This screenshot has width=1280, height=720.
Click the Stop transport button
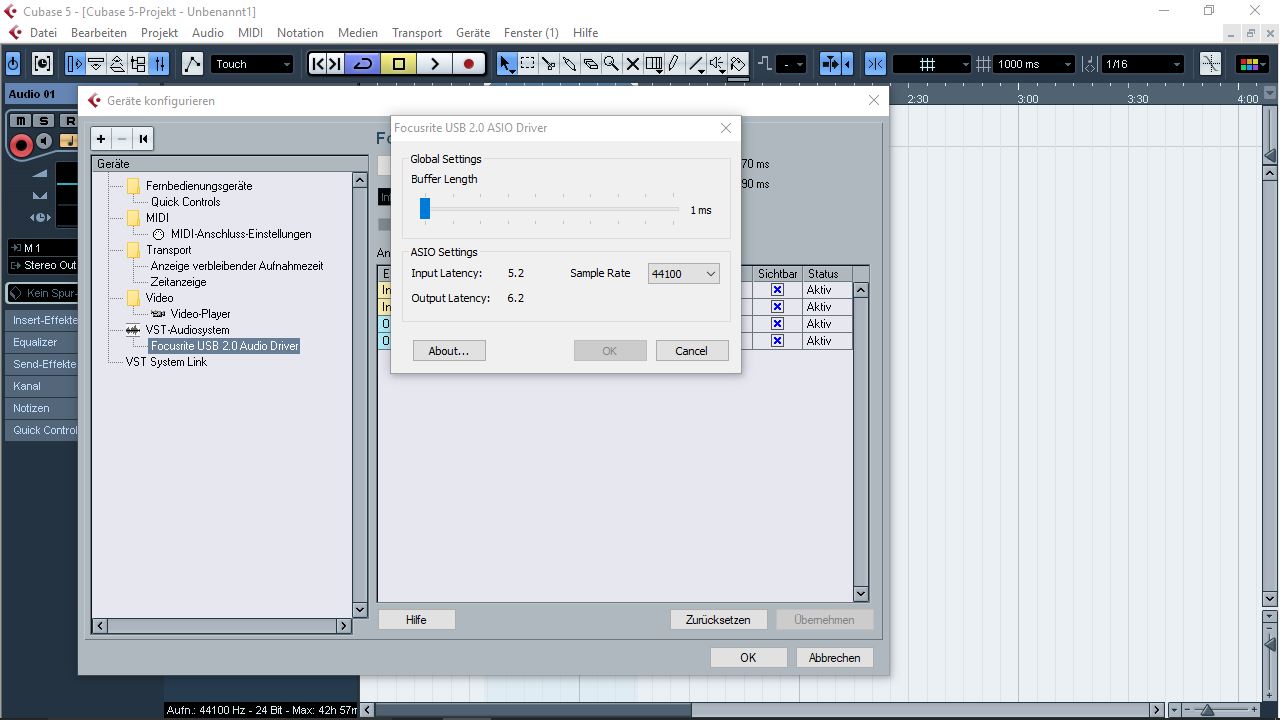pos(399,64)
